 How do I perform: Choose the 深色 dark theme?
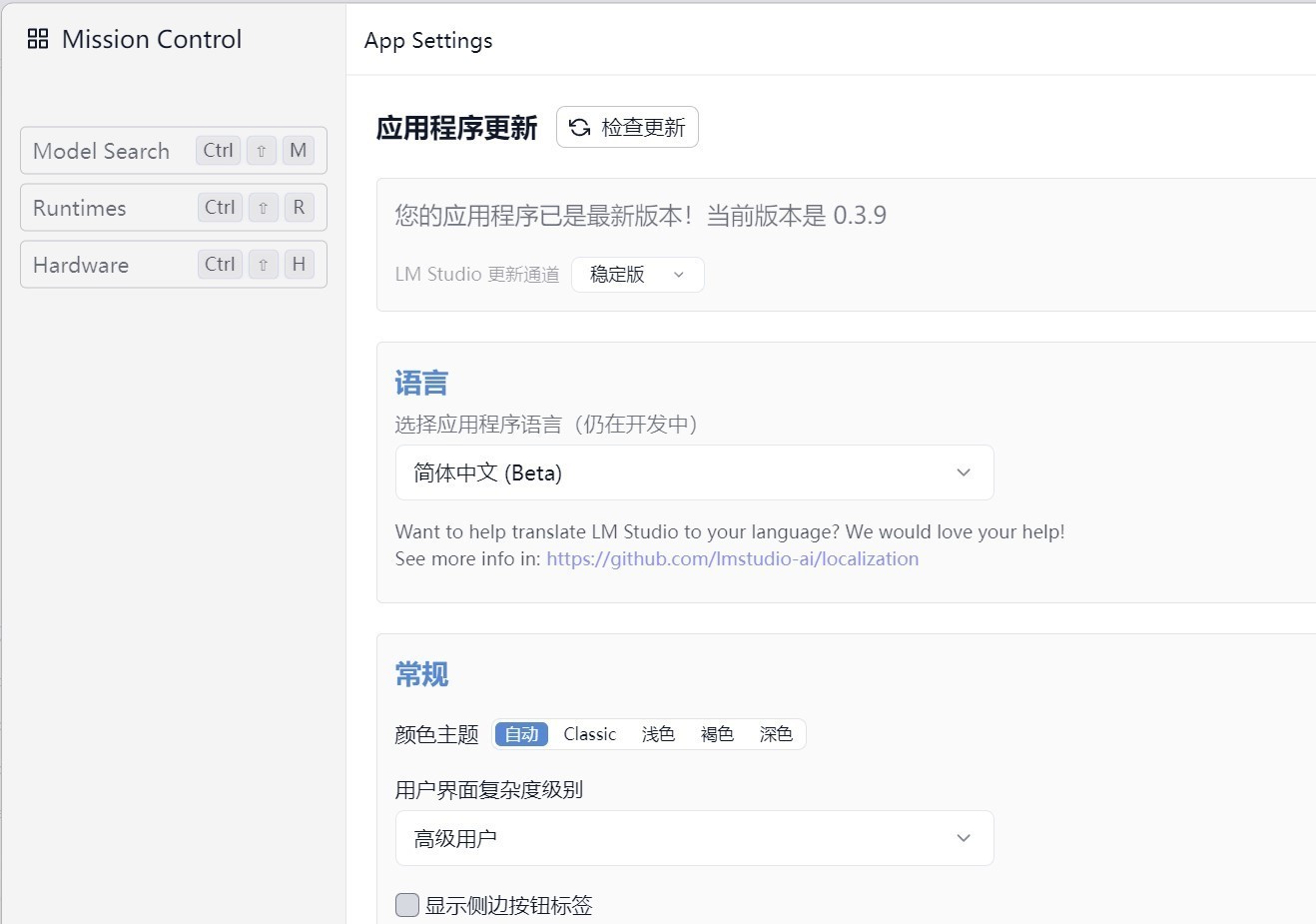click(x=775, y=734)
